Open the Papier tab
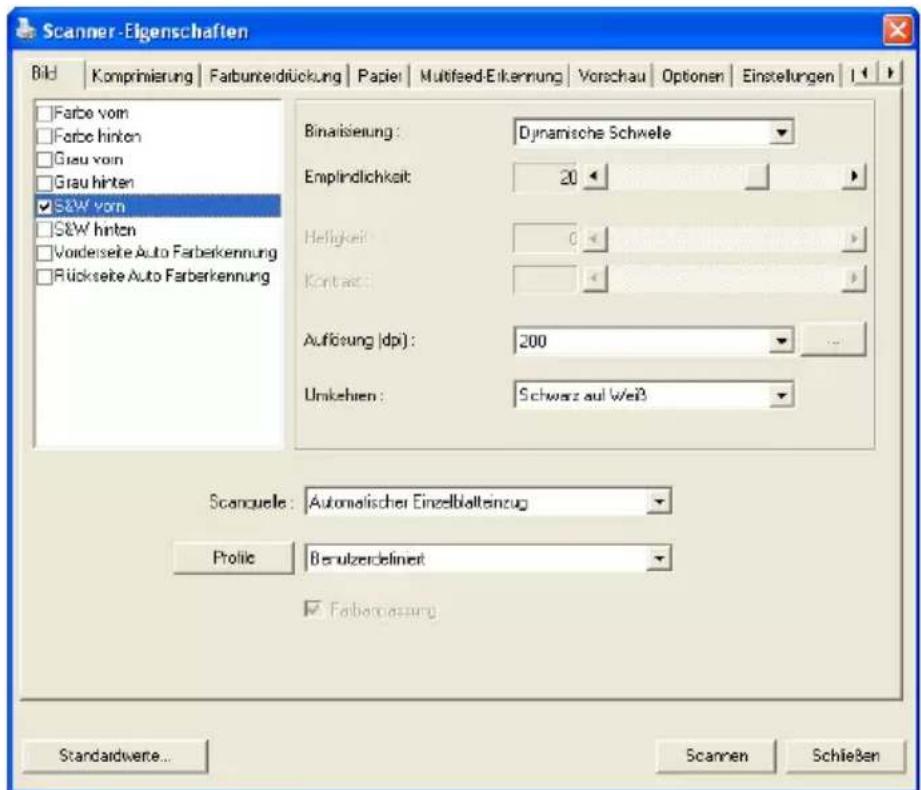921x790 pixels. [379, 76]
